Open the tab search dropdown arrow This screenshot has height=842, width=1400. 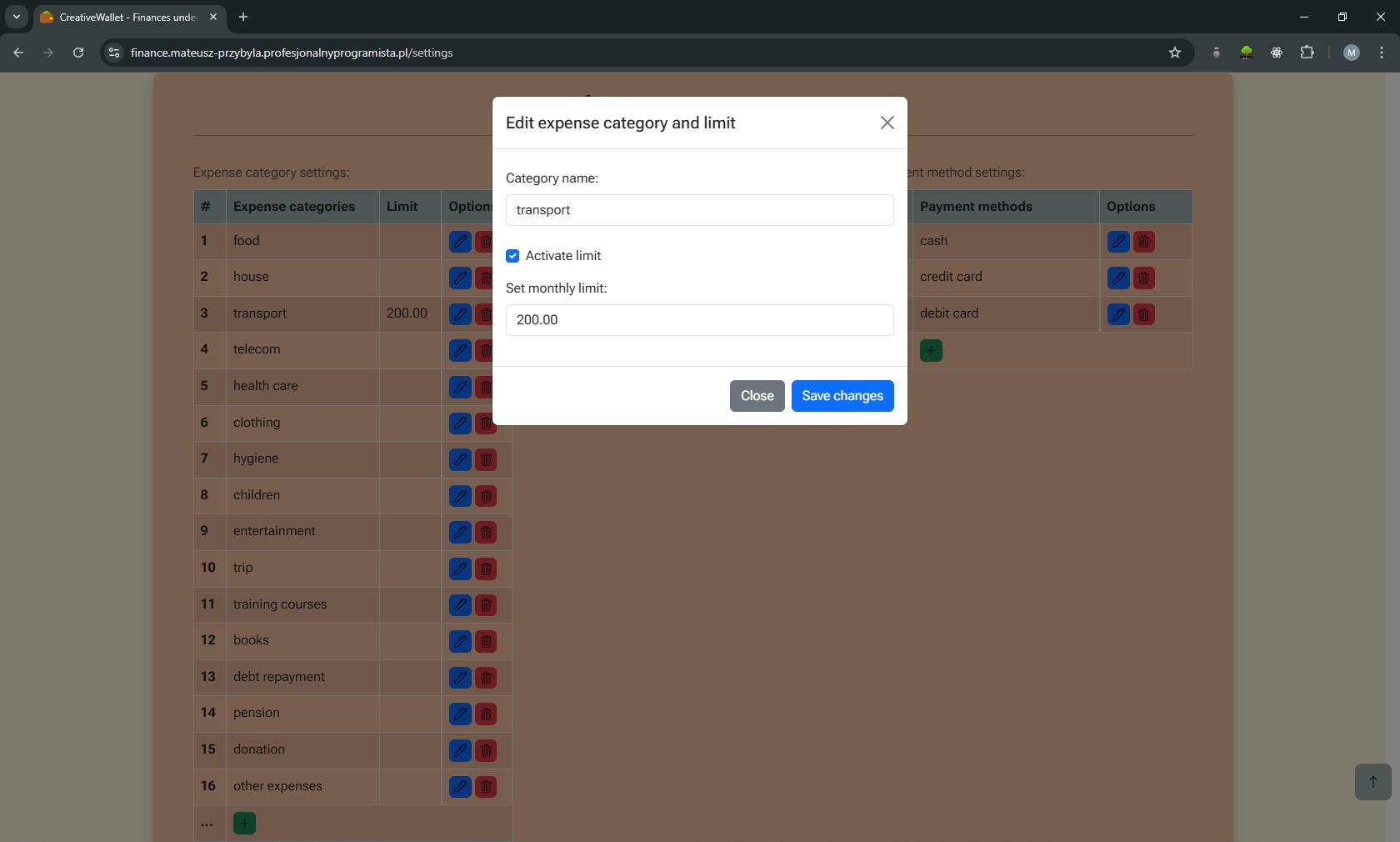(x=16, y=17)
